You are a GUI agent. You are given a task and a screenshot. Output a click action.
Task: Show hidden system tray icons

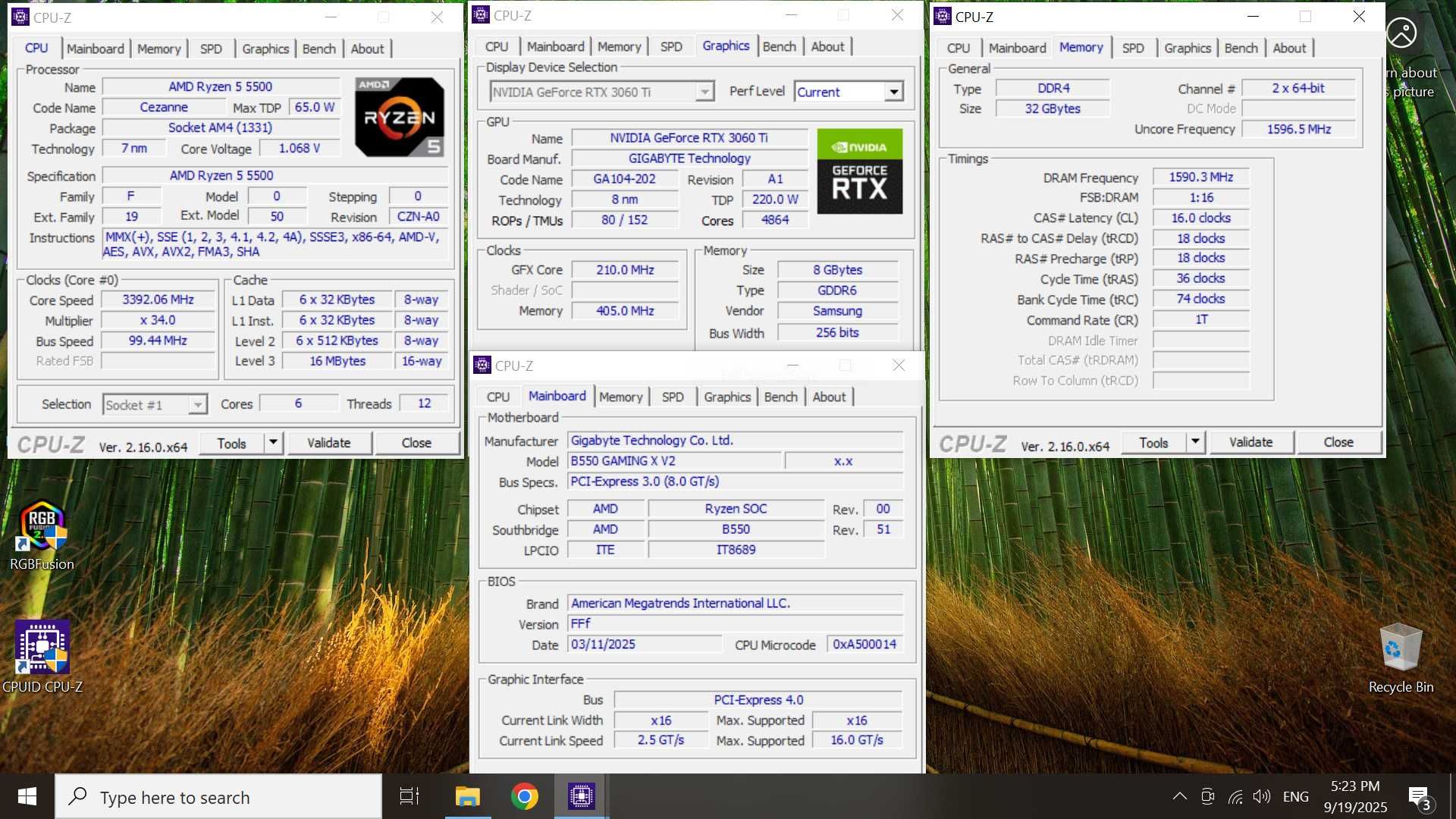(1179, 796)
